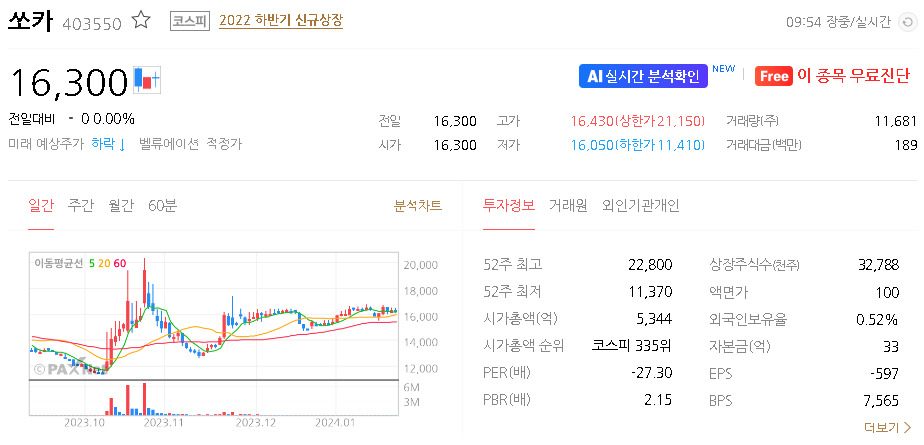Click the 미래 예상주가 label
Viewport: 924px width, 445px height.
click(x=46, y=144)
